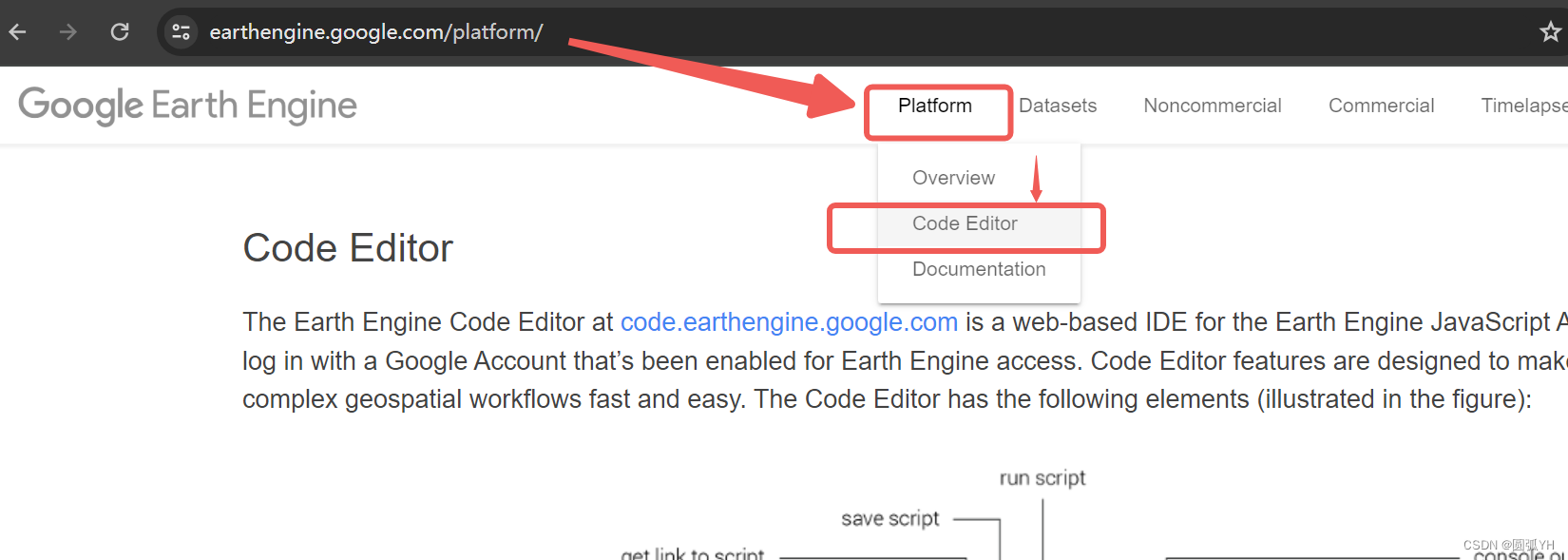The image size is (1568, 560).
Task: Click the browser back arrow
Action: click(18, 32)
